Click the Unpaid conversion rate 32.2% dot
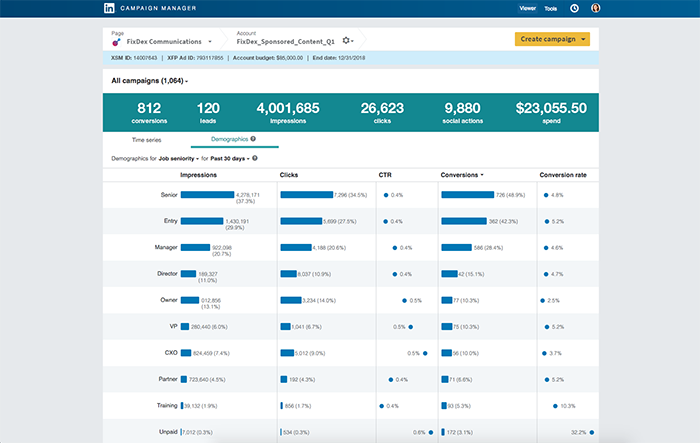 click(592, 432)
